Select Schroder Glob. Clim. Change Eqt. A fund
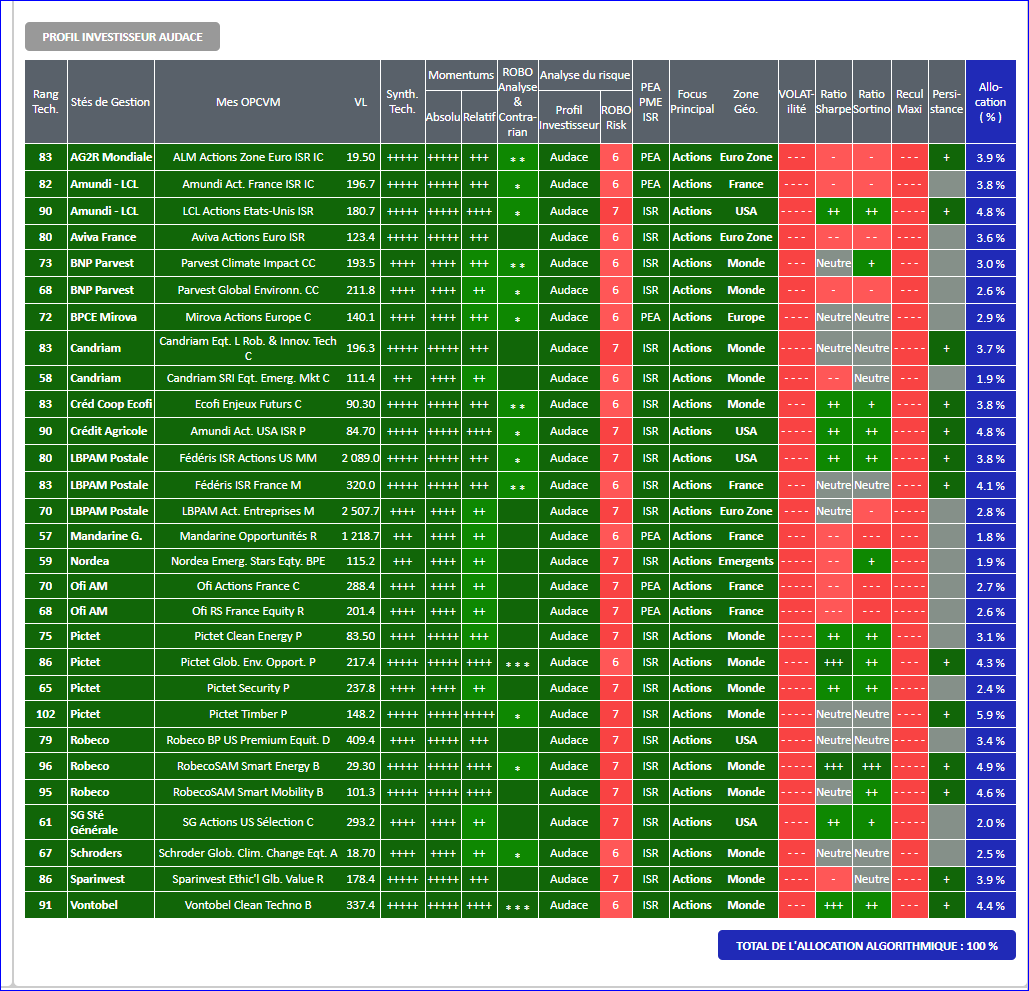This screenshot has height=991, width=1029. (248, 853)
